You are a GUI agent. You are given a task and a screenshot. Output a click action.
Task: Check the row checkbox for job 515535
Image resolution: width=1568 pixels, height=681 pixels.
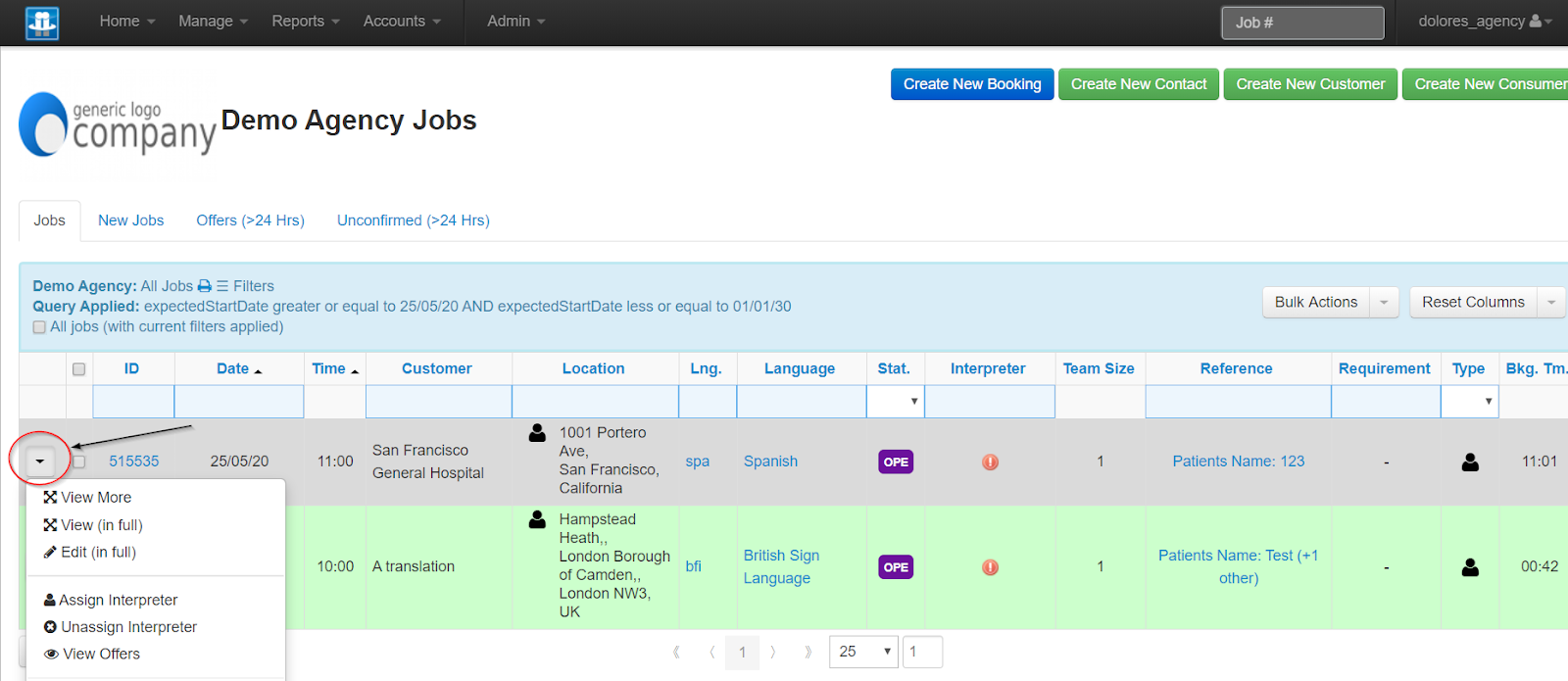(x=79, y=462)
